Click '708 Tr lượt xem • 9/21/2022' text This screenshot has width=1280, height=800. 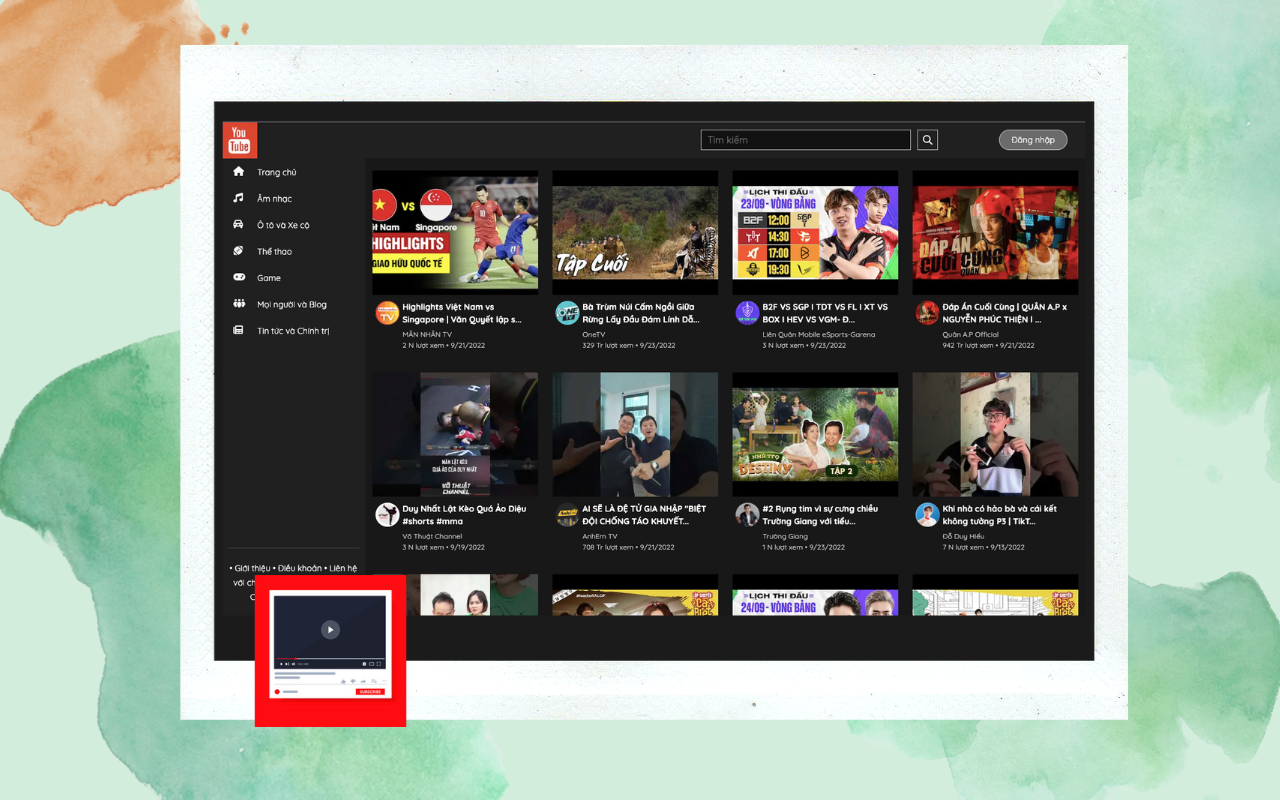628,548
